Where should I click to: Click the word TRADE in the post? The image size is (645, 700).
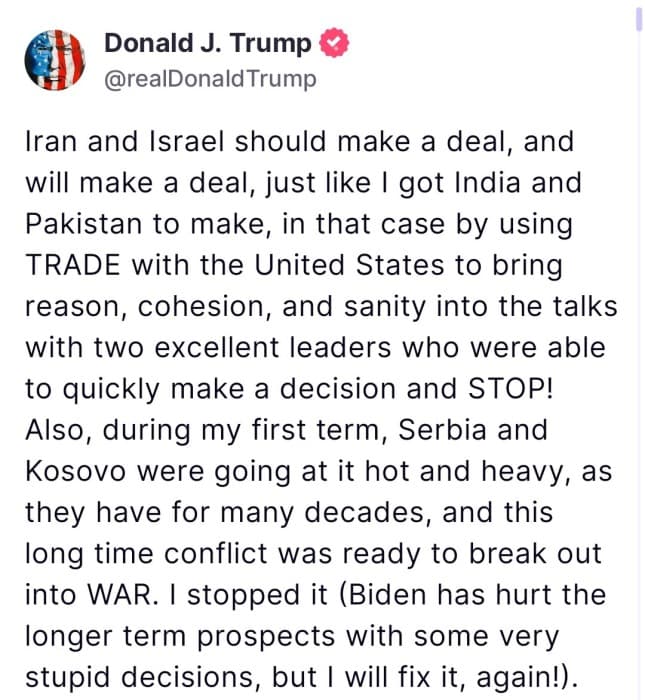click(73, 265)
